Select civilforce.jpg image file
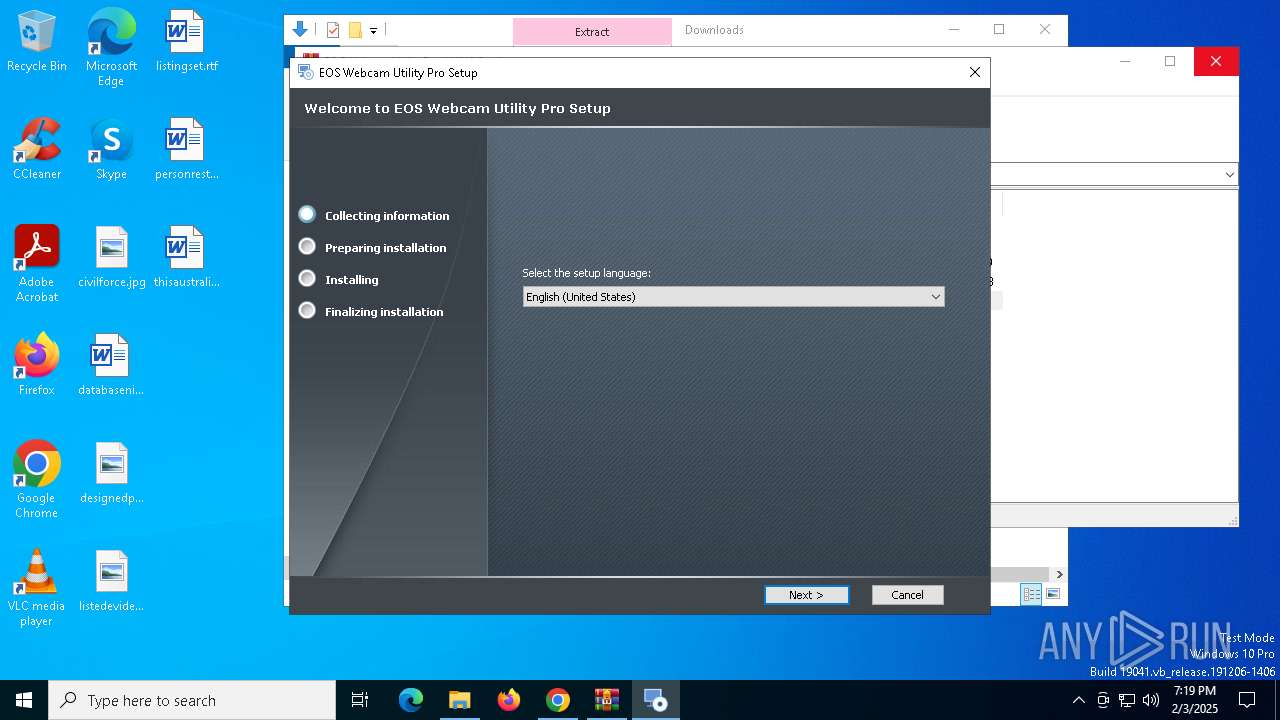This screenshot has width=1280, height=720. tap(111, 258)
